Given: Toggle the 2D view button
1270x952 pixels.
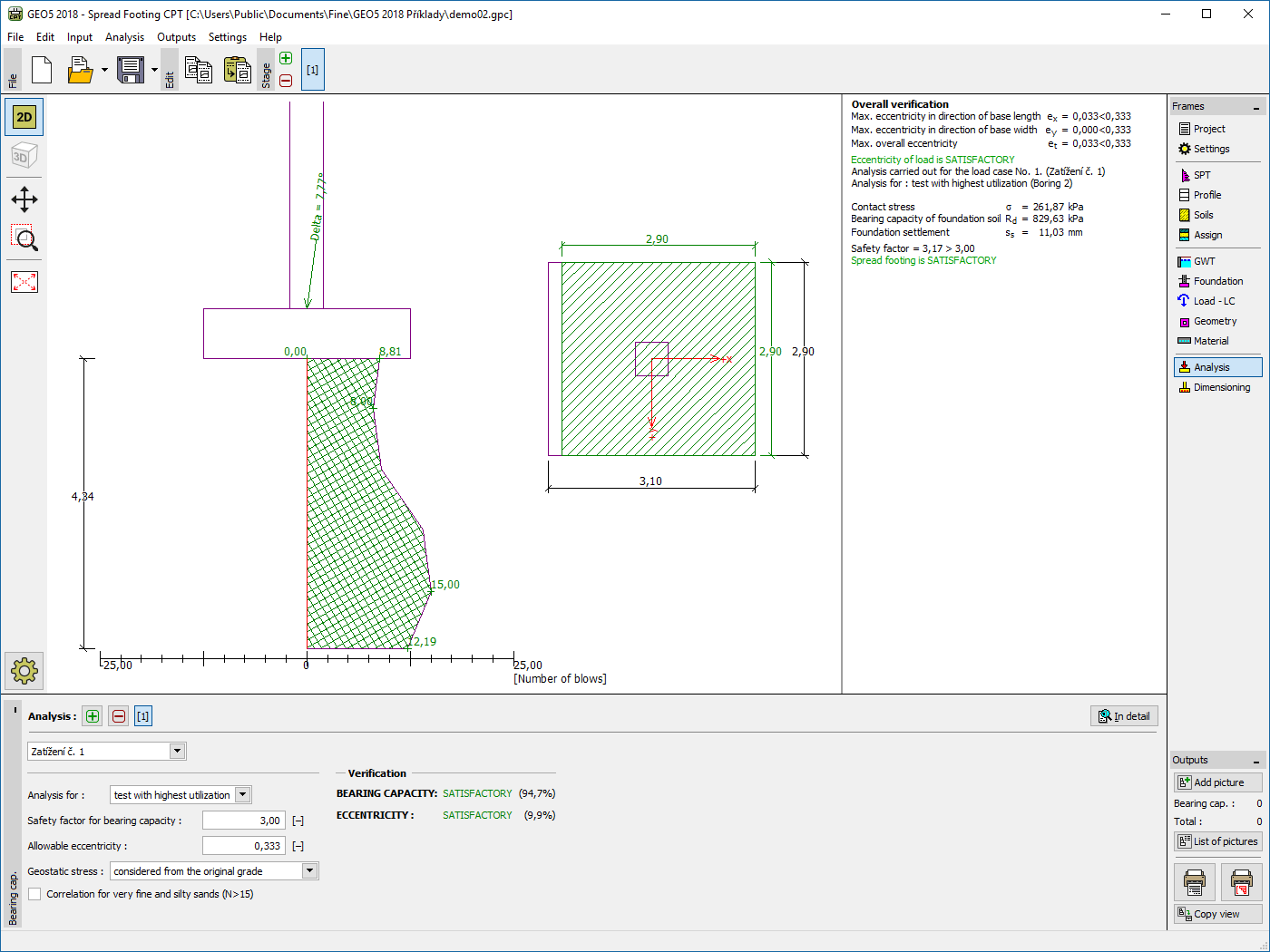Looking at the screenshot, I should pyautogui.click(x=24, y=117).
